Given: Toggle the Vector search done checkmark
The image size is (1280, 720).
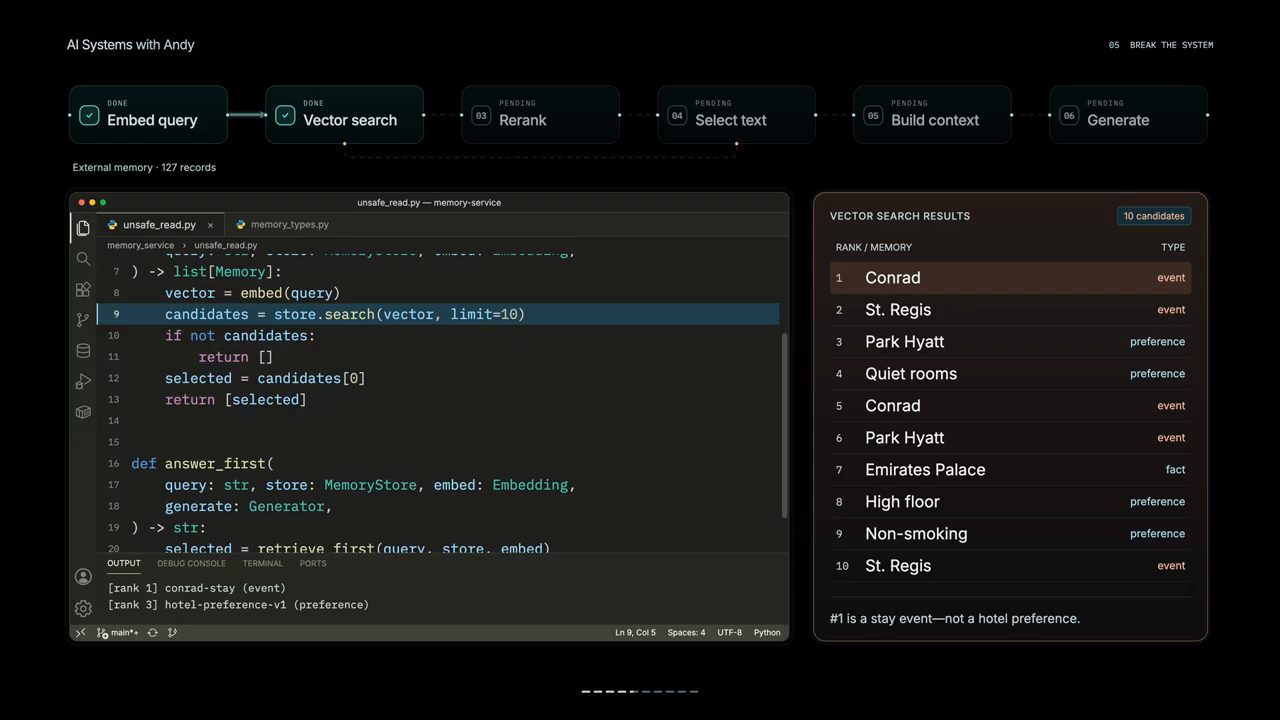Looking at the screenshot, I should click(x=285, y=116).
